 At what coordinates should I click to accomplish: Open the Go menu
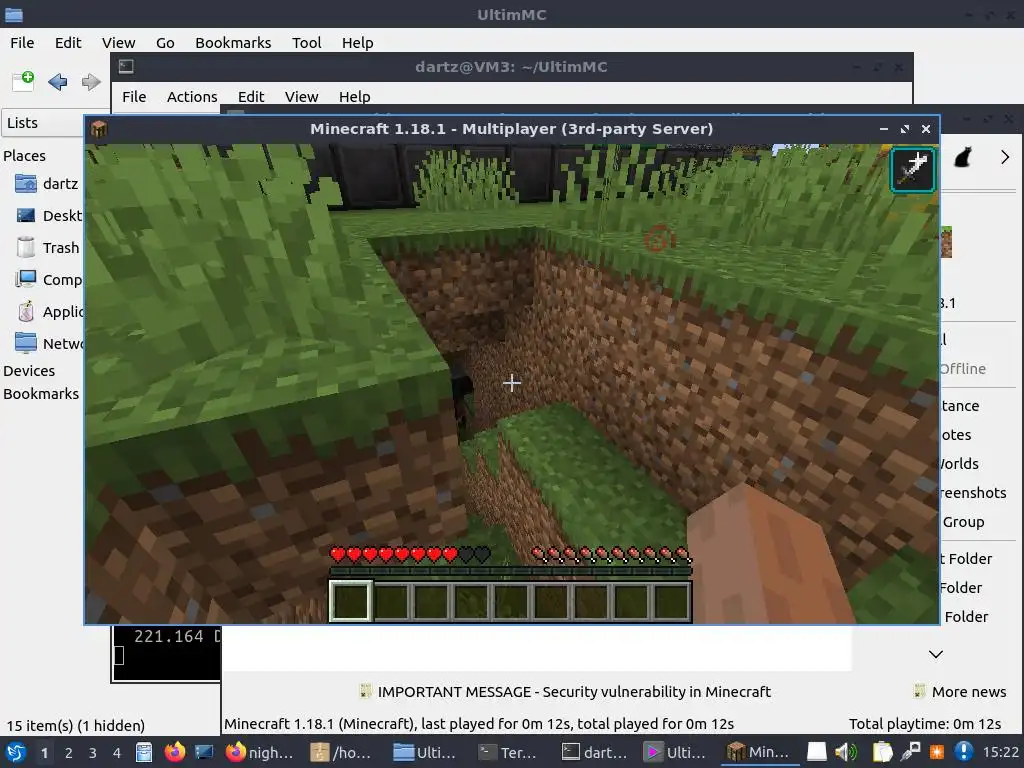point(165,42)
